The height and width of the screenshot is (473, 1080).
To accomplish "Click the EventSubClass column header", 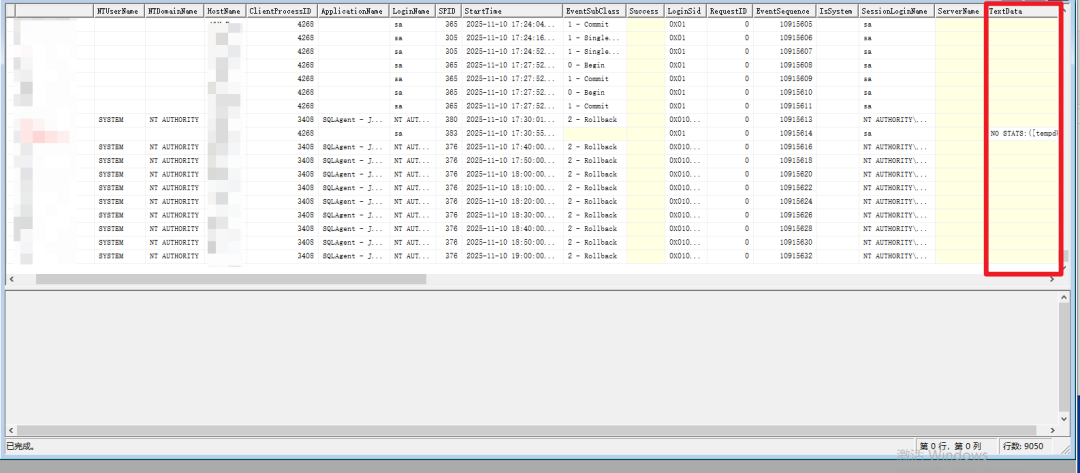I will click(x=594, y=11).
